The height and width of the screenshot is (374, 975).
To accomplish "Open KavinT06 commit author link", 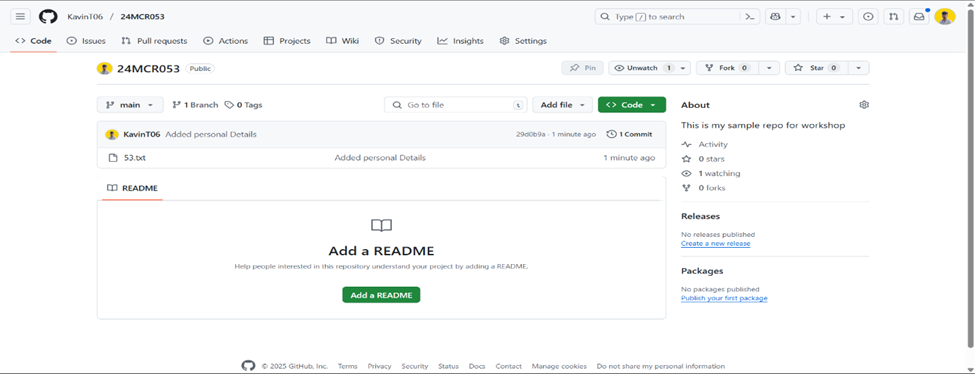I will point(142,134).
